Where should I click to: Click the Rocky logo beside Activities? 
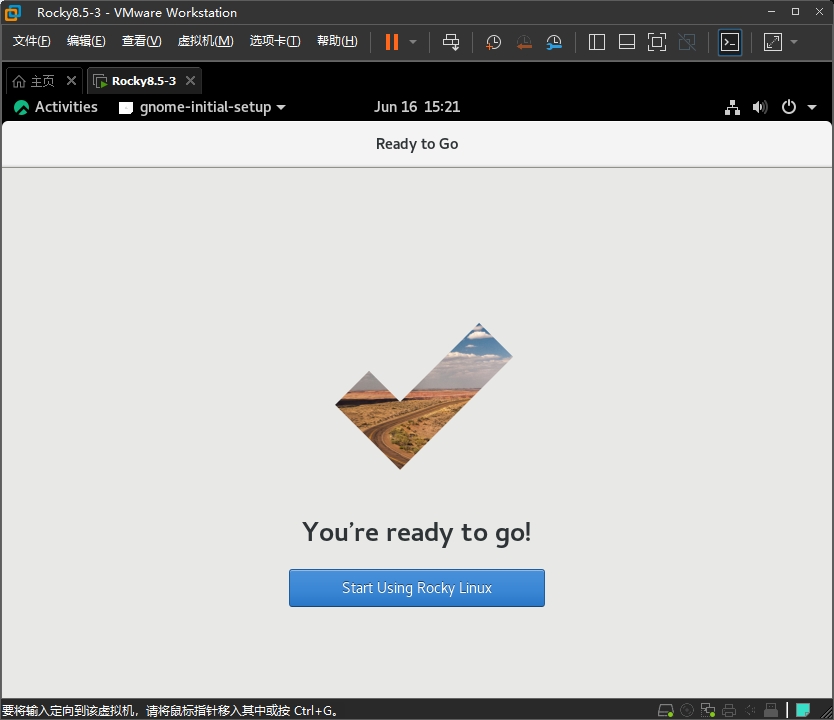(x=21, y=107)
